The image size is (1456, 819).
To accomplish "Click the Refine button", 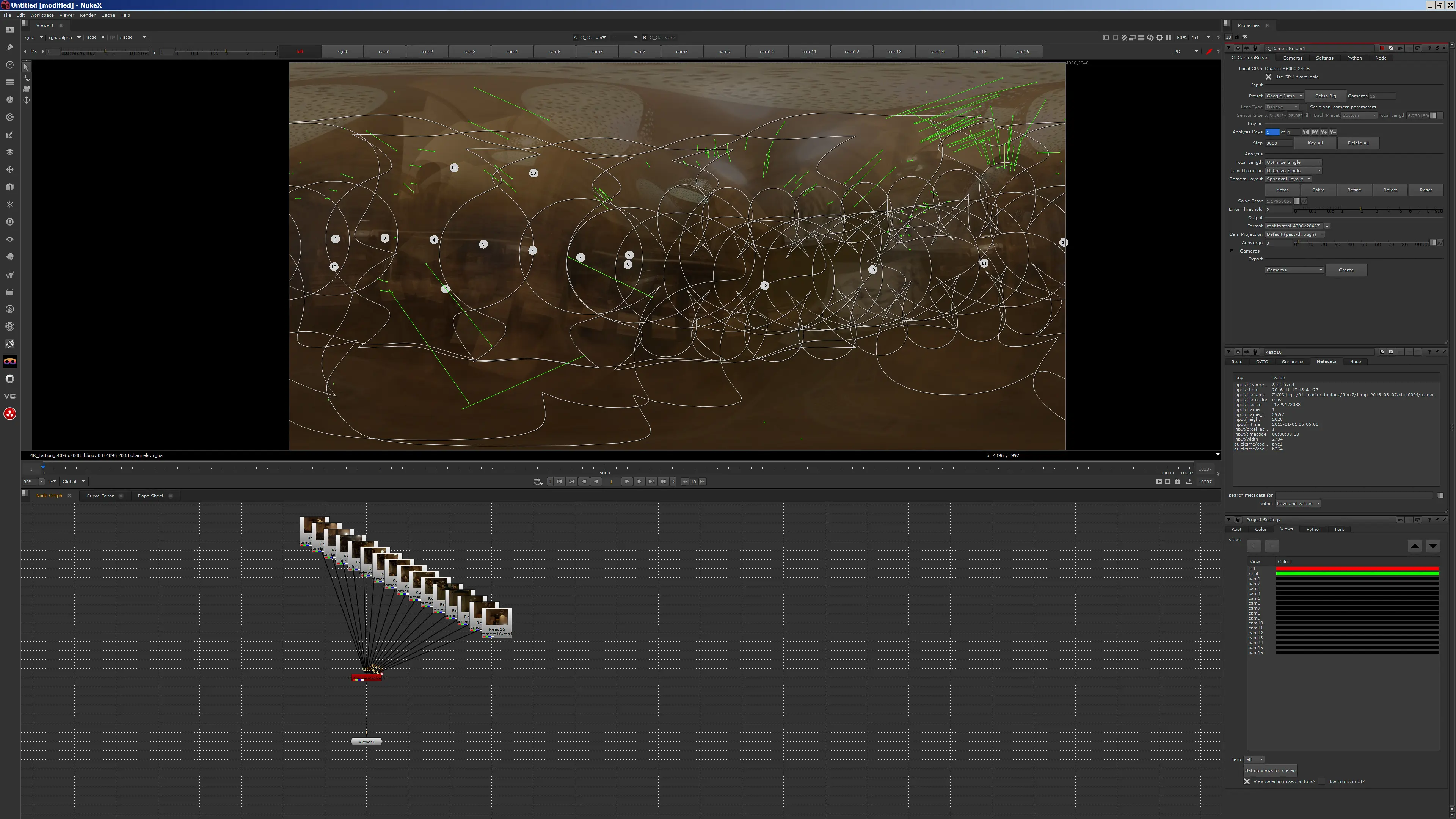I will 1354,190.
